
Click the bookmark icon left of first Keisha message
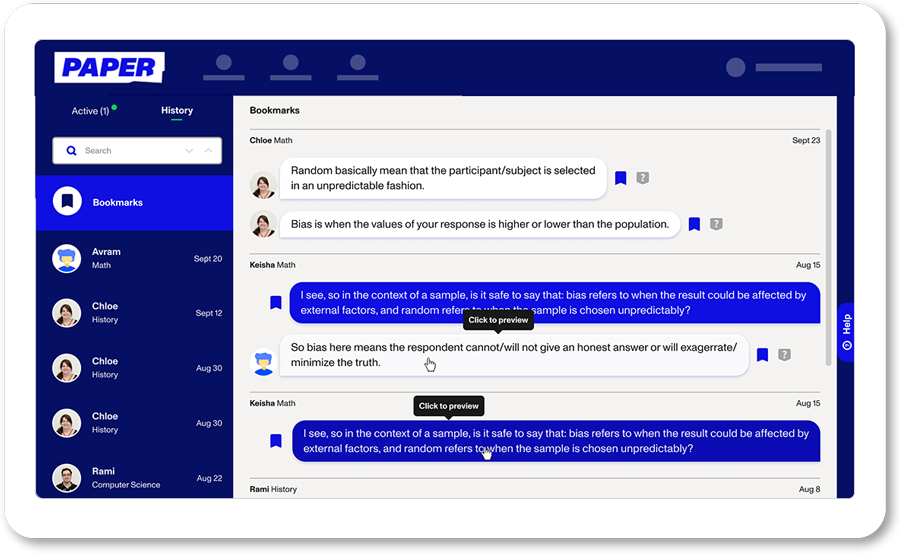point(276,303)
